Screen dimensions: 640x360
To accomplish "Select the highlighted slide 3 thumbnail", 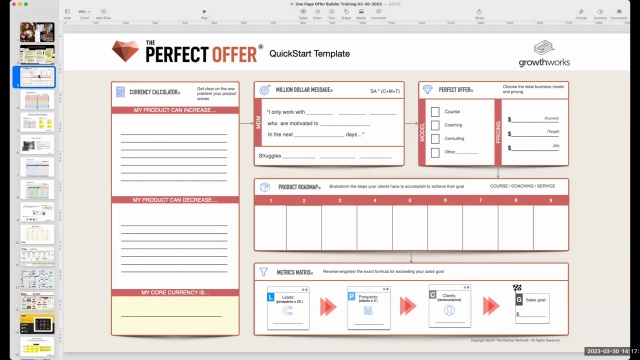I will pyautogui.click(x=37, y=77).
